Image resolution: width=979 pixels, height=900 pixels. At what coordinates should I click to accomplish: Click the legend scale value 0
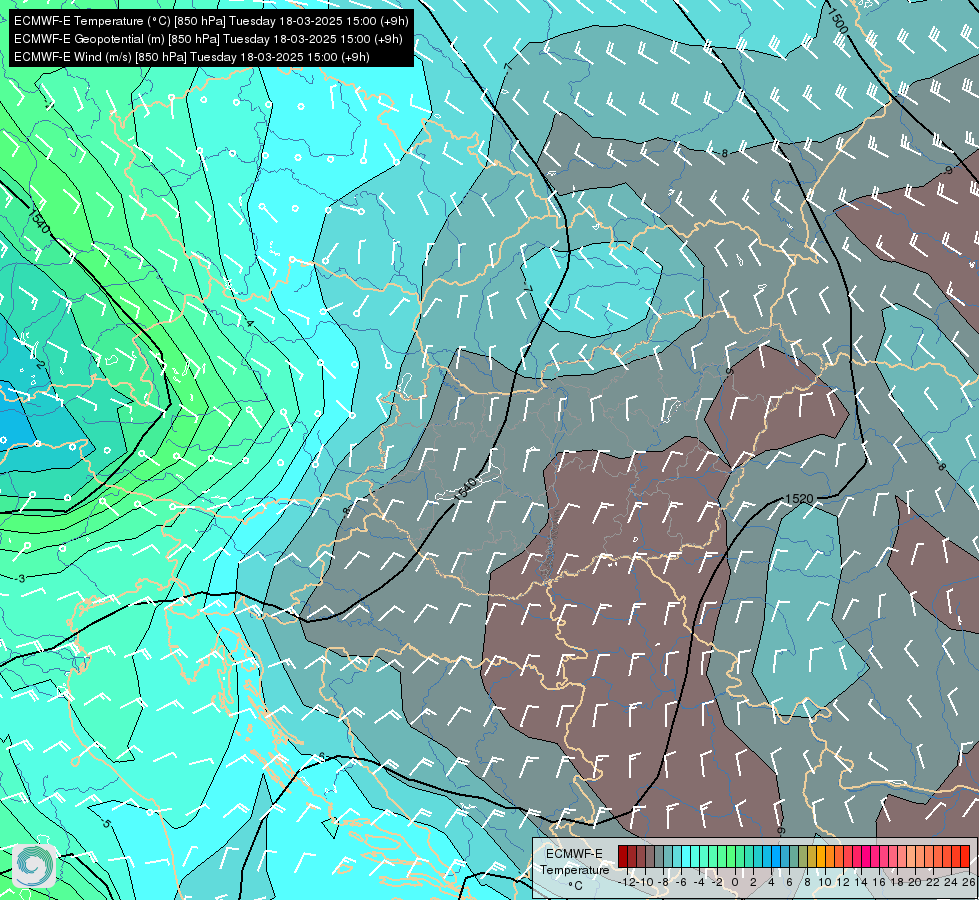click(x=735, y=882)
